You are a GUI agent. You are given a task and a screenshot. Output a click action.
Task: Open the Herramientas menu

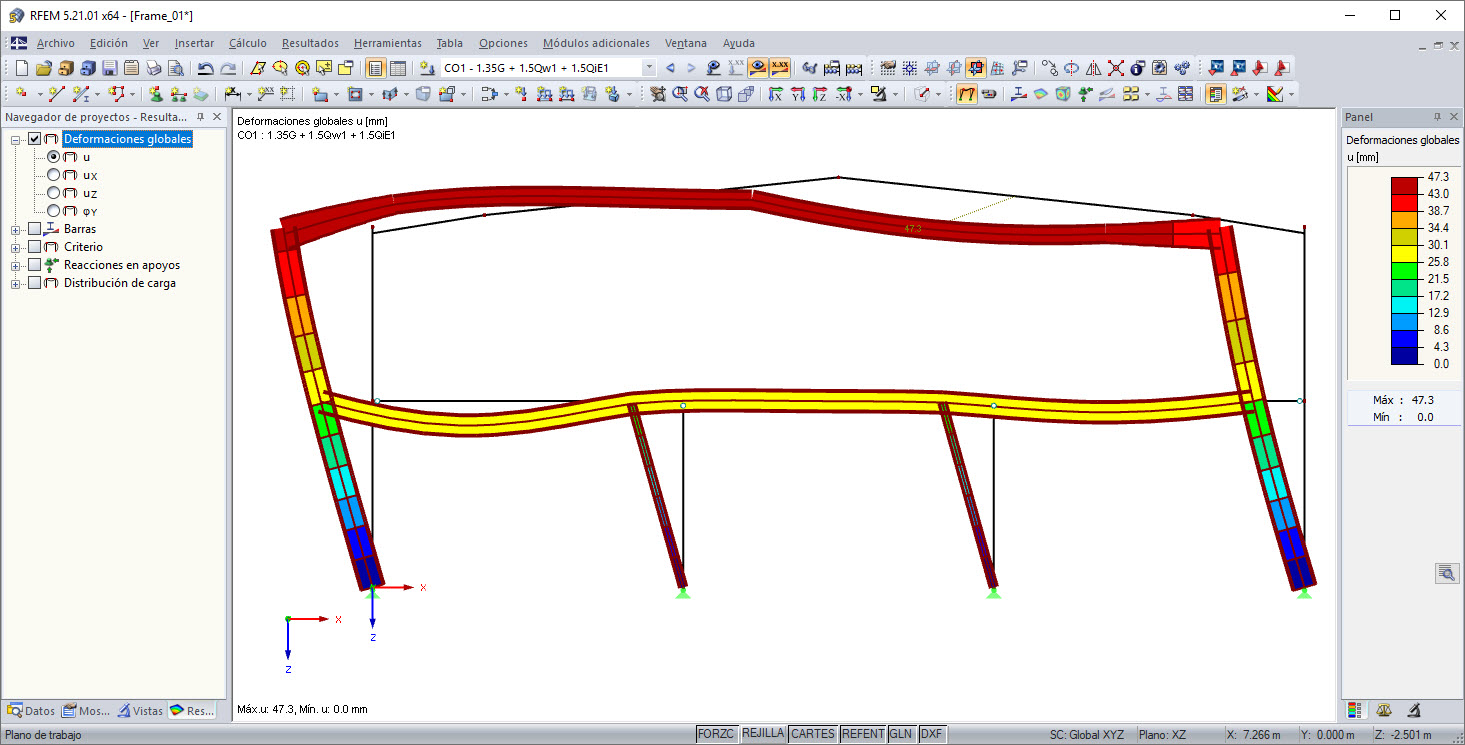(388, 43)
